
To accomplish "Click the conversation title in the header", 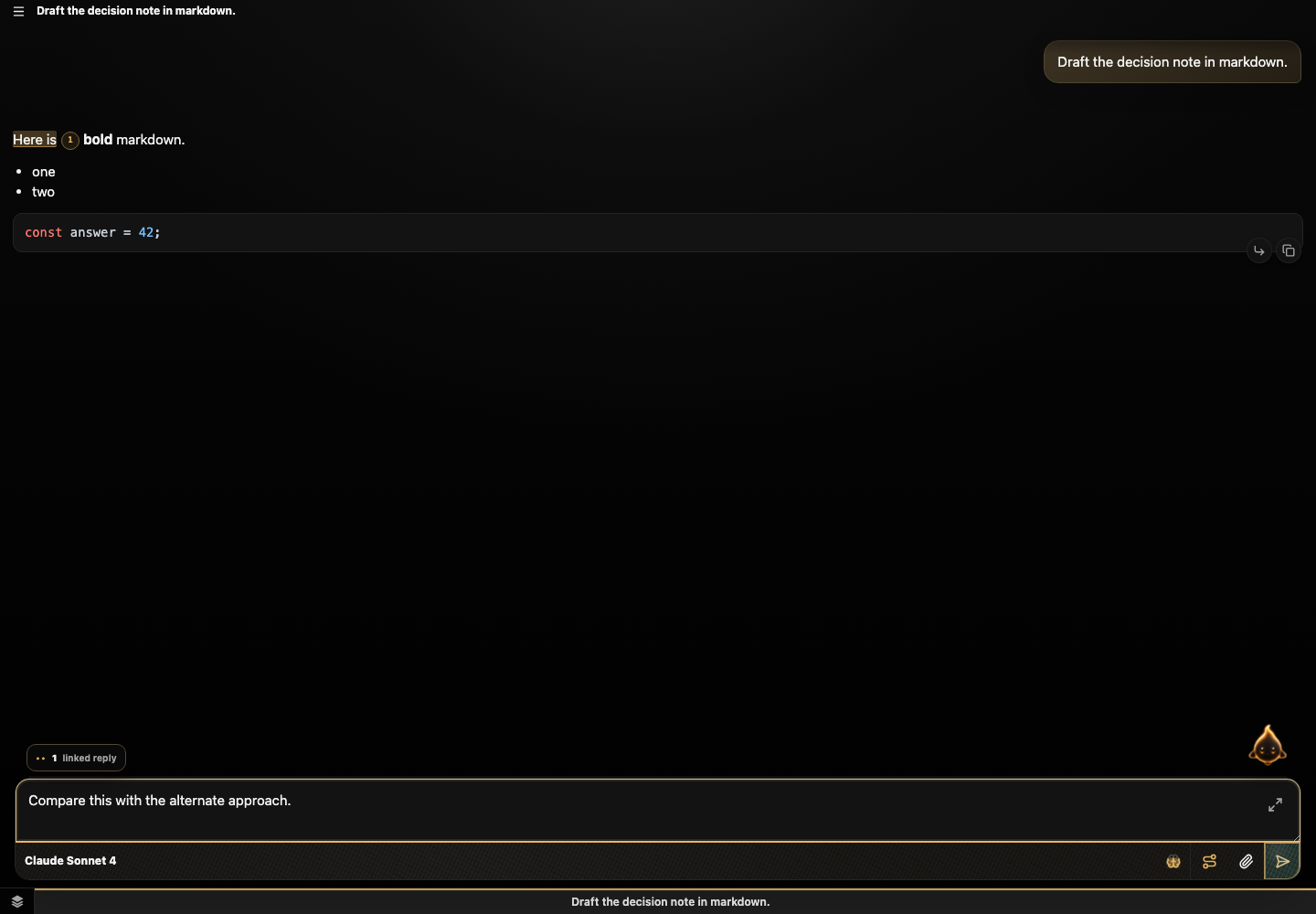I will coord(136,11).
